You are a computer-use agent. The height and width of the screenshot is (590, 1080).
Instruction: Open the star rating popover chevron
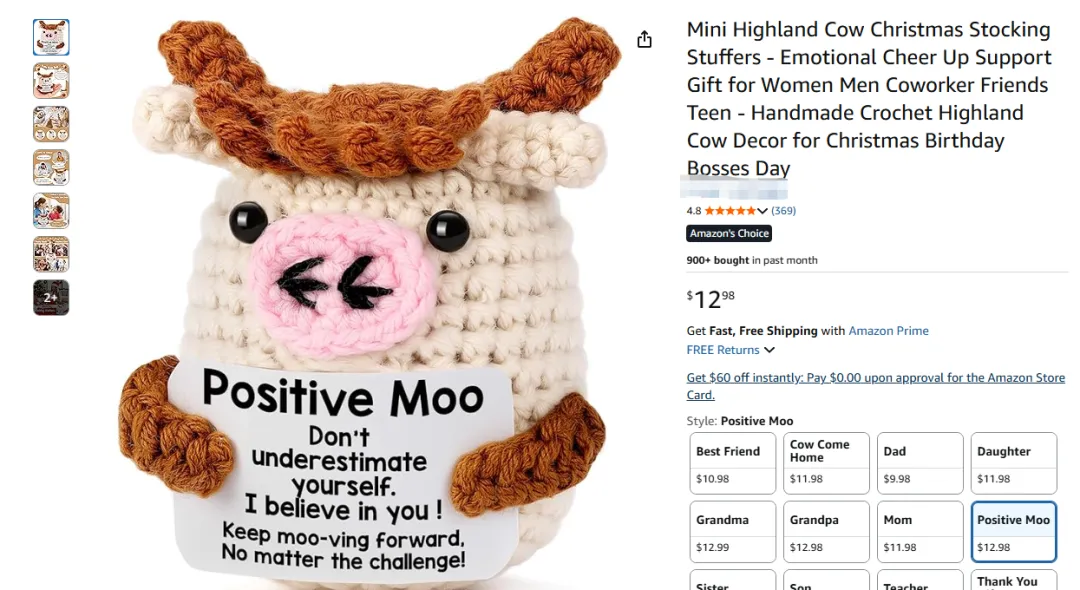[x=762, y=211]
